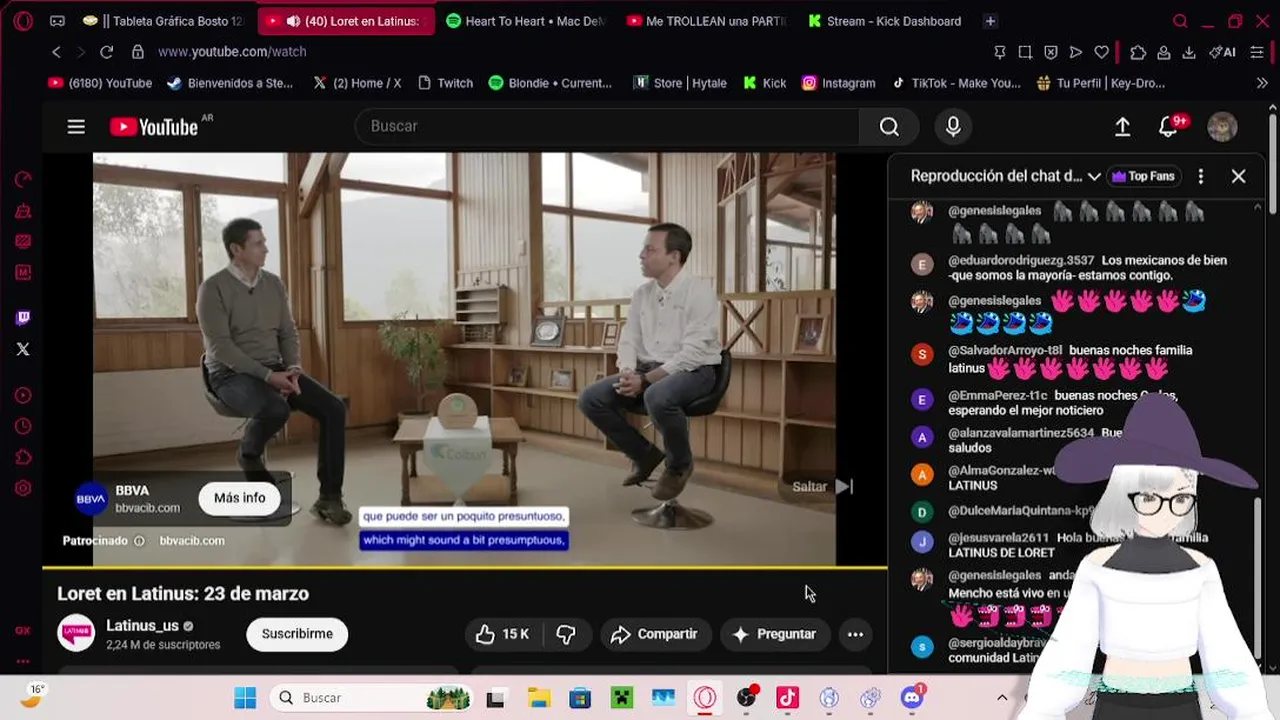
Task: Open the Opera AI assistant icon
Action: tap(1222, 52)
